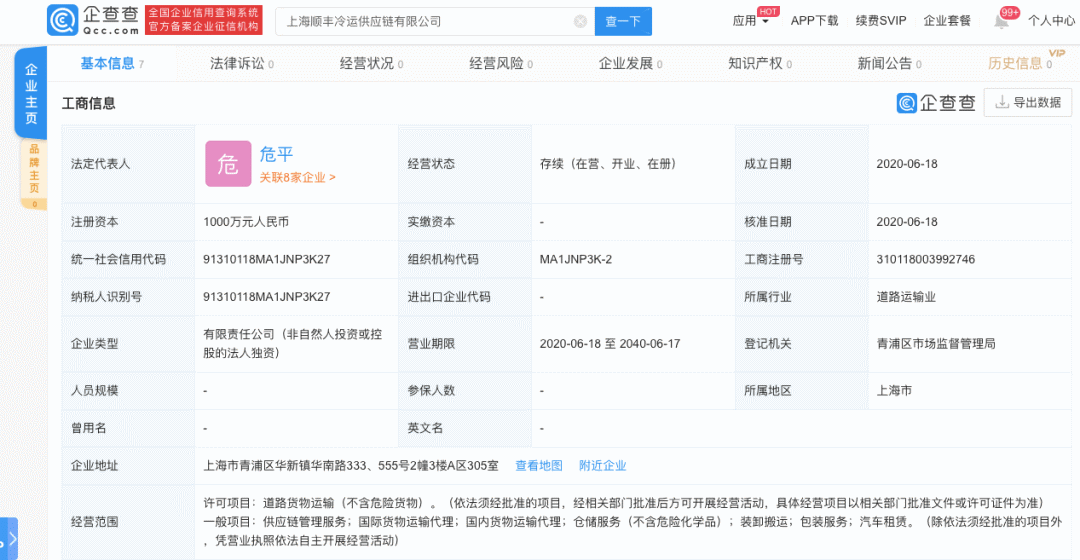Open APP下载 link
This screenshot has height=560, width=1080.
coord(814,21)
